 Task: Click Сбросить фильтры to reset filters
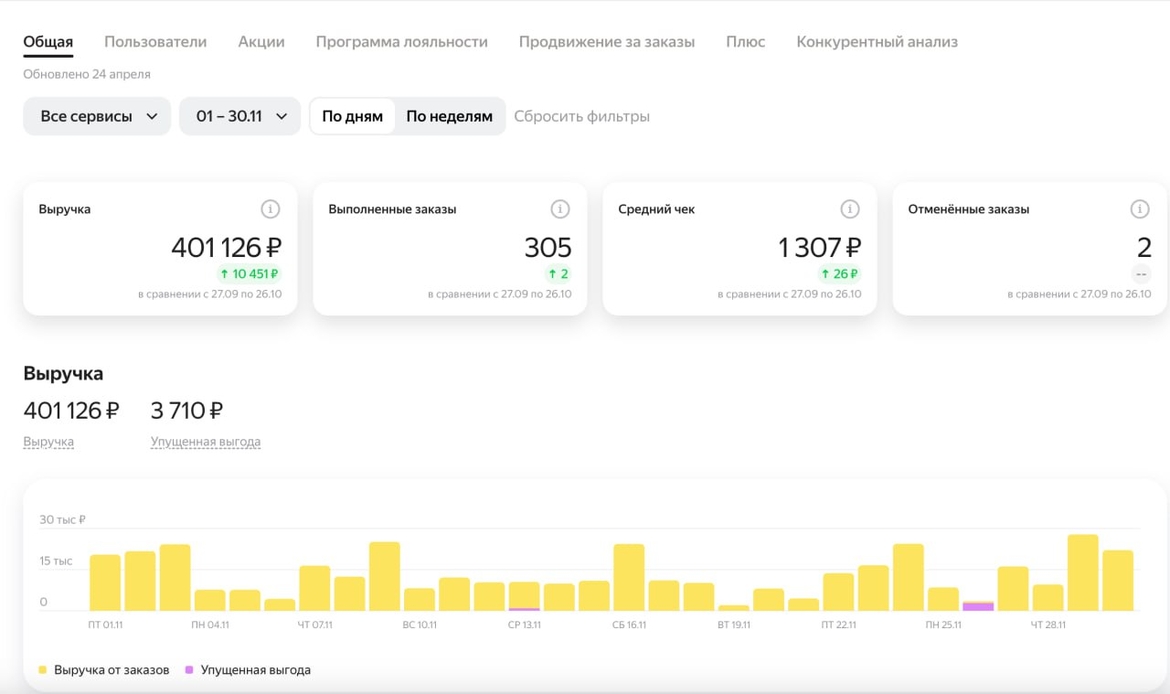coord(581,116)
